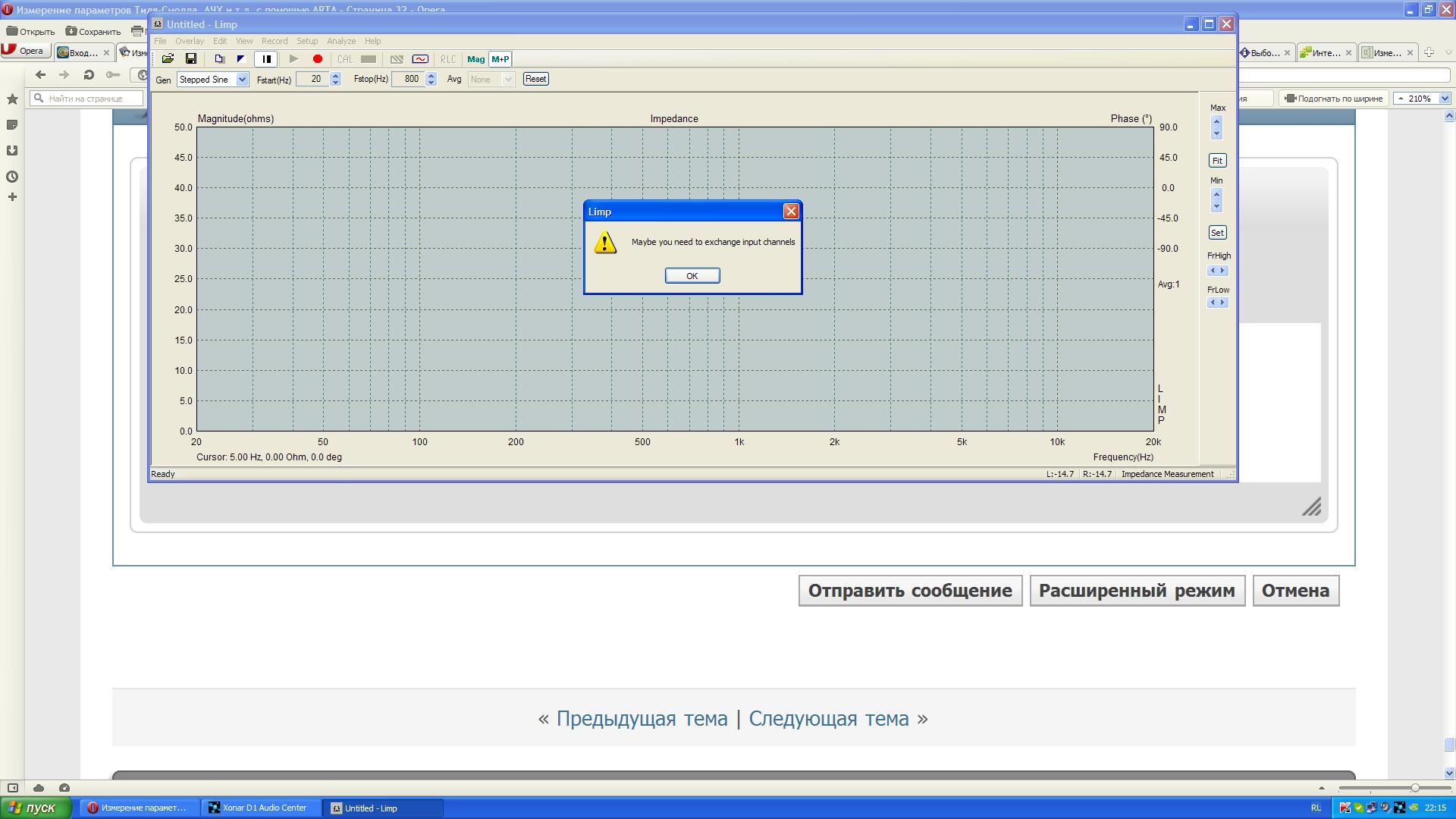1456x819 pixels.
Task: Click the Fstart(Hz) value field
Action: [x=312, y=79]
